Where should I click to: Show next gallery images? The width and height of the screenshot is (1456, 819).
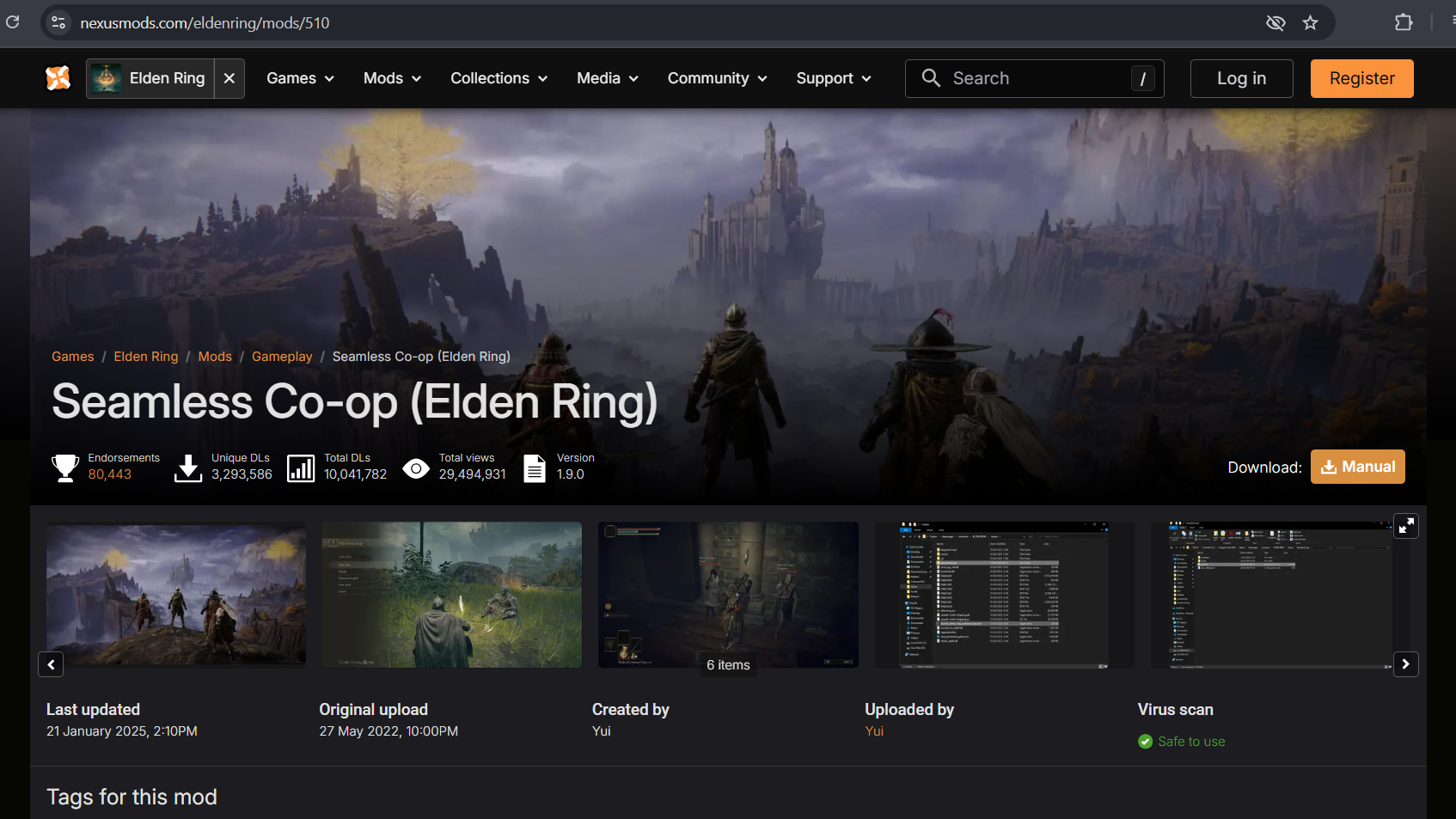(x=1406, y=664)
